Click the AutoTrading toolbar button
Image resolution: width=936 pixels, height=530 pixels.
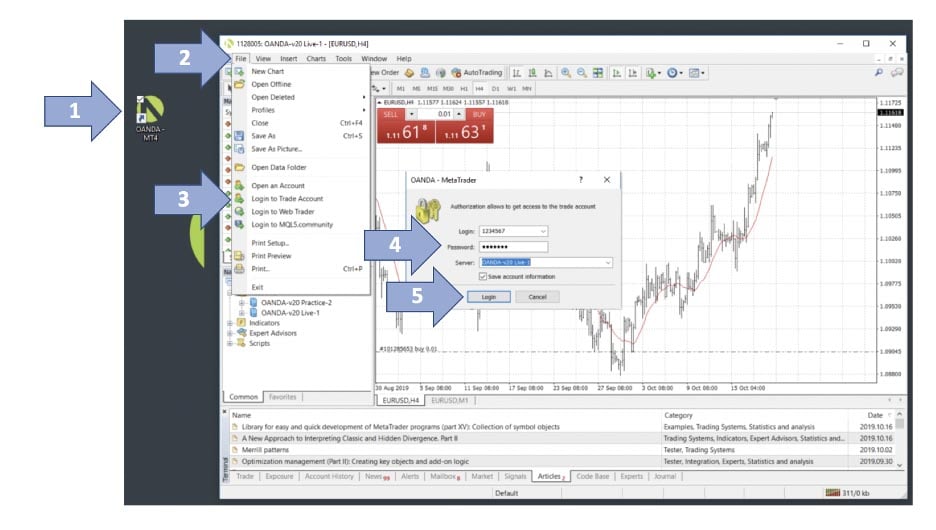[x=476, y=73]
